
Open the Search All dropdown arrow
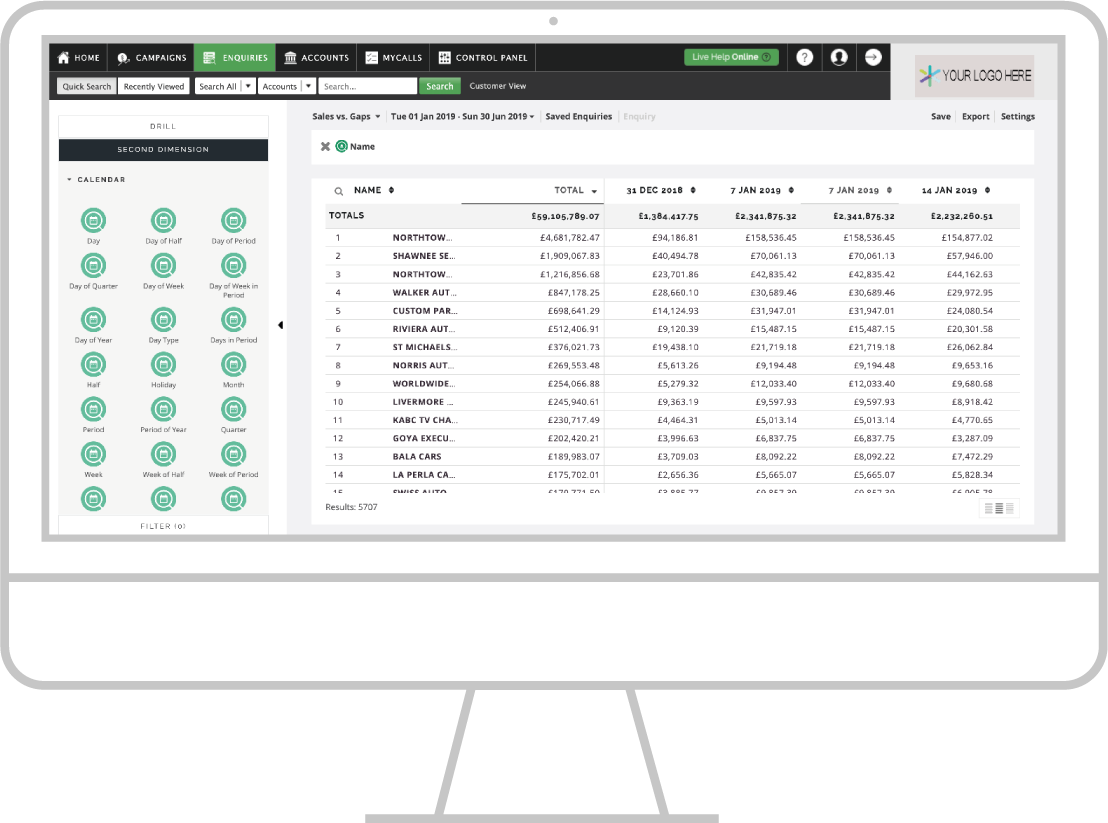(x=248, y=86)
